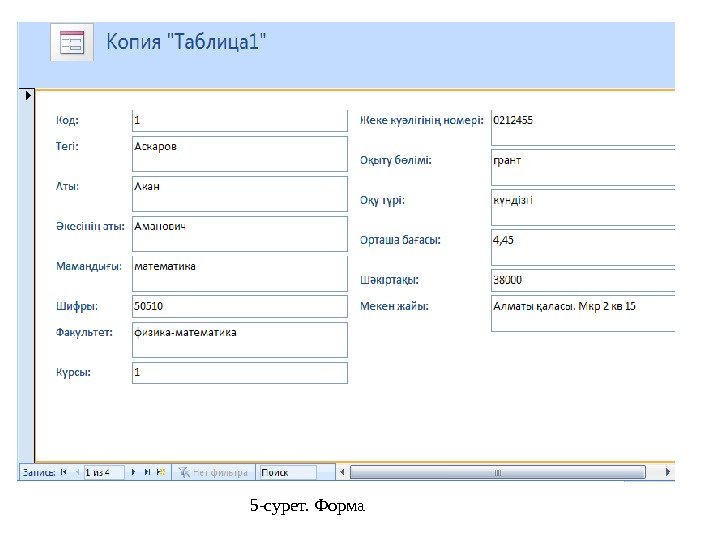720x540 pixels.
Task: Click the Шәкіртақы field containing 38000
Action: point(583,280)
